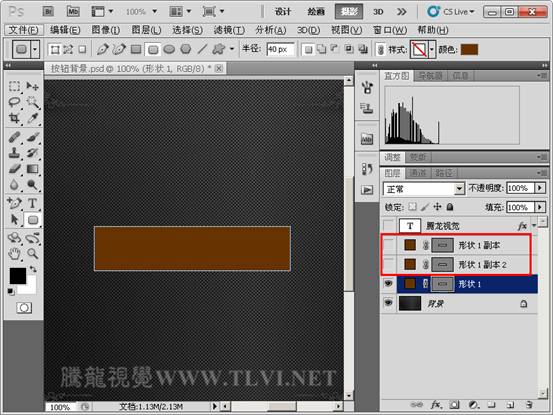The width and height of the screenshot is (553, 415).
Task: Open the fill 填充 slider arrow
Action: (x=540, y=207)
